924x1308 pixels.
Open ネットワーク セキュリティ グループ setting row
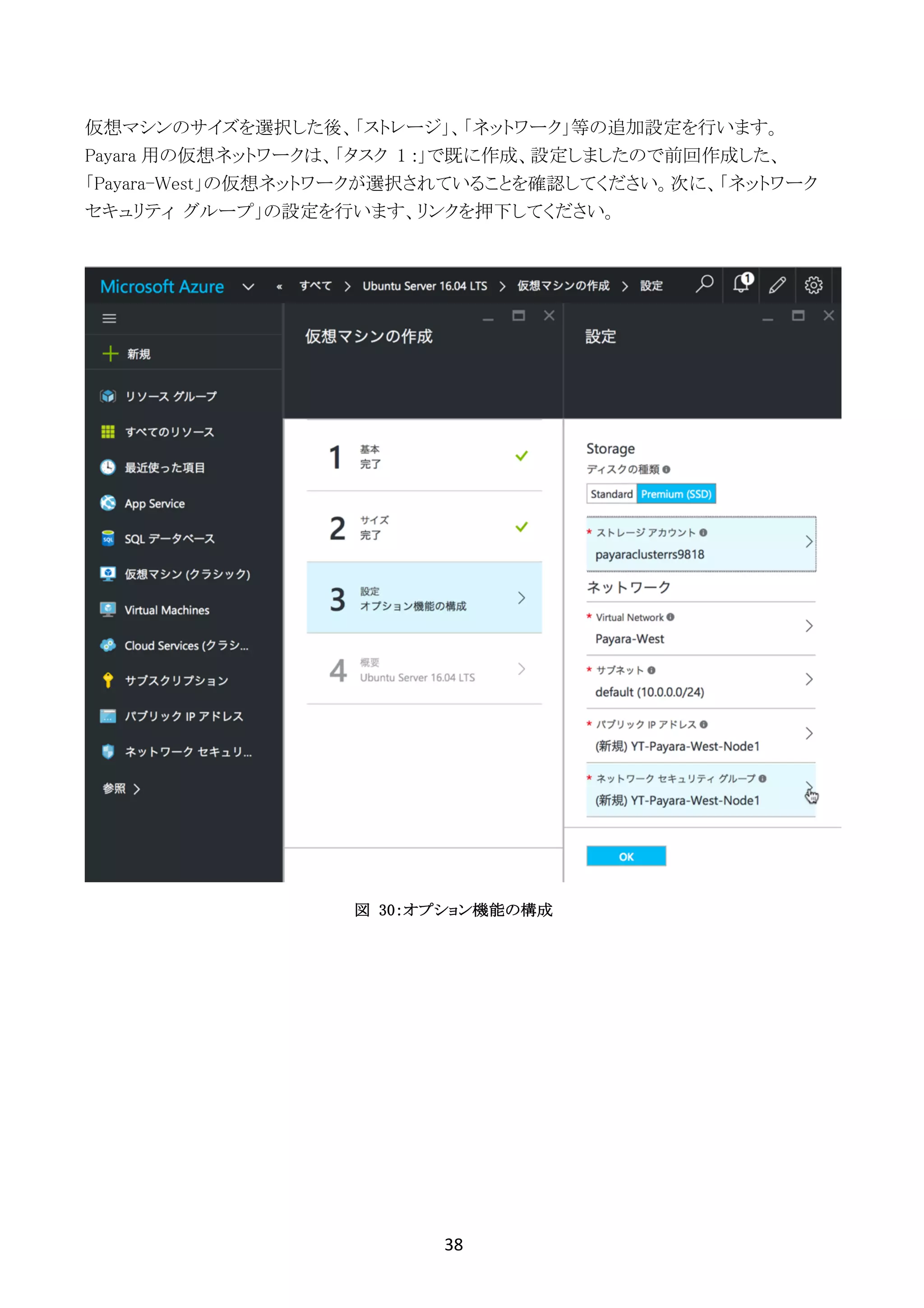701,789
